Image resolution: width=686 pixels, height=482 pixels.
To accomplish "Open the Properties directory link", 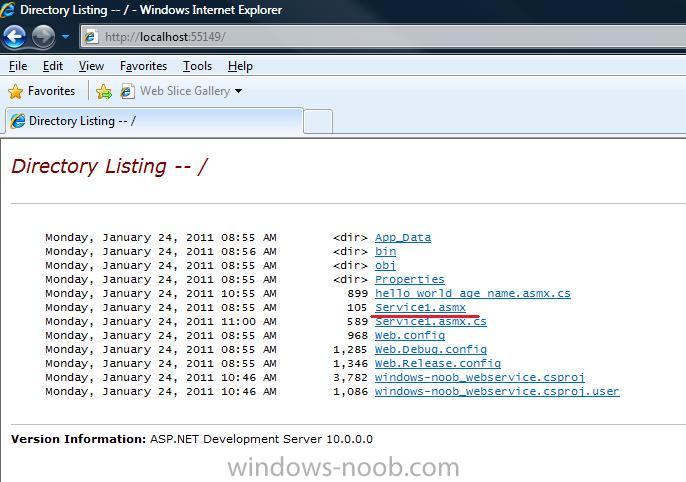I will (410, 279).
